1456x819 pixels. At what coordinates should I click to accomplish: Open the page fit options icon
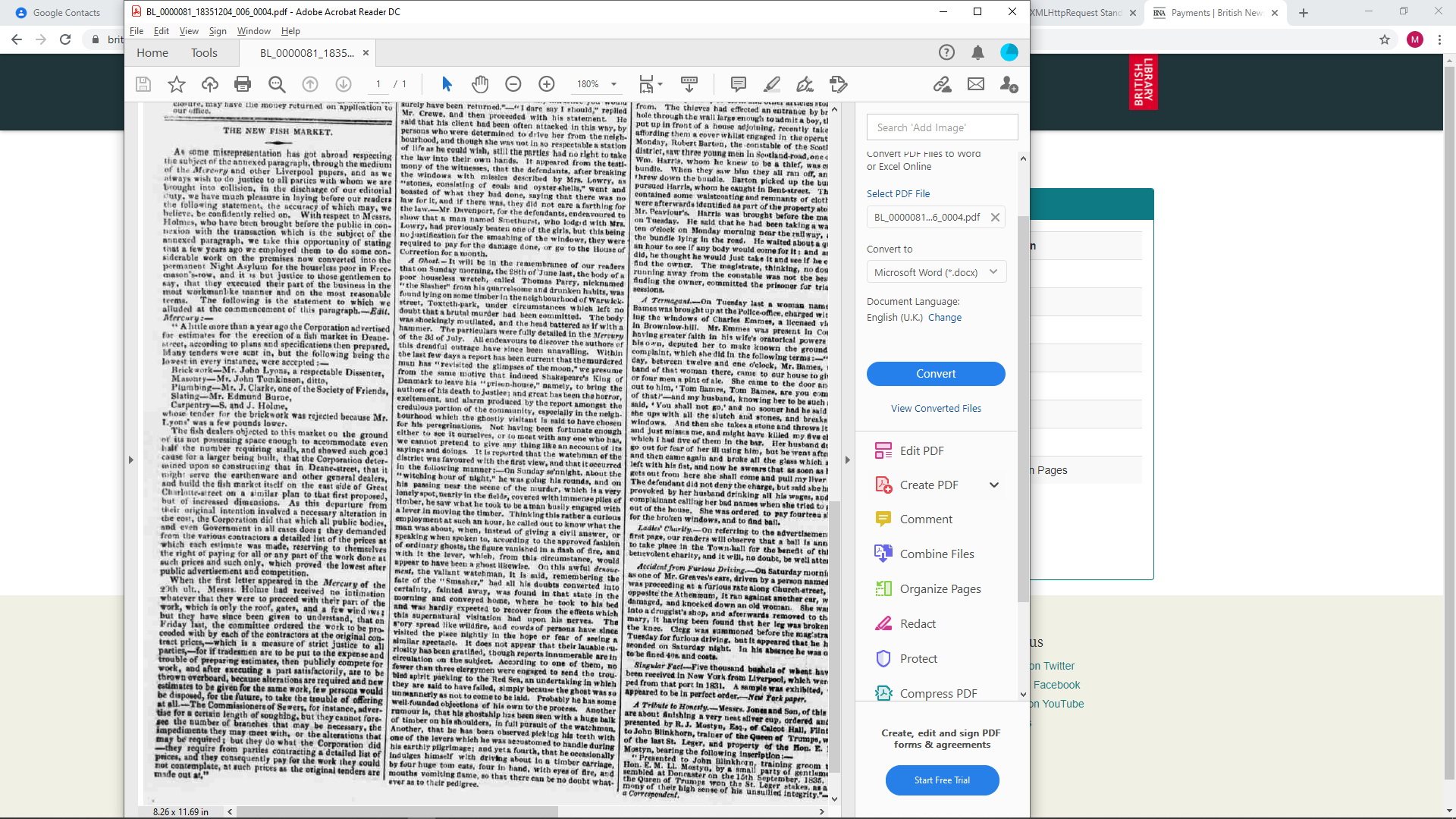650,84
